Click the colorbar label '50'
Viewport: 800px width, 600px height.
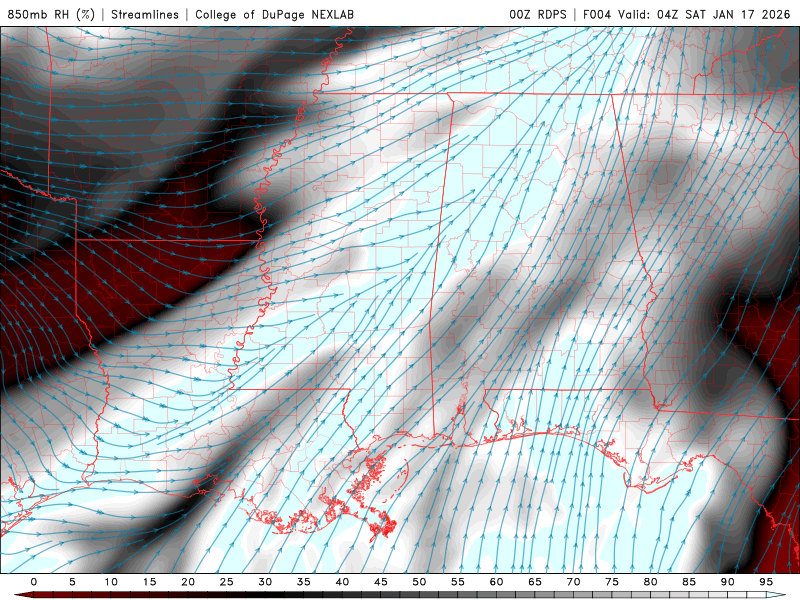(x=419, y=582)
